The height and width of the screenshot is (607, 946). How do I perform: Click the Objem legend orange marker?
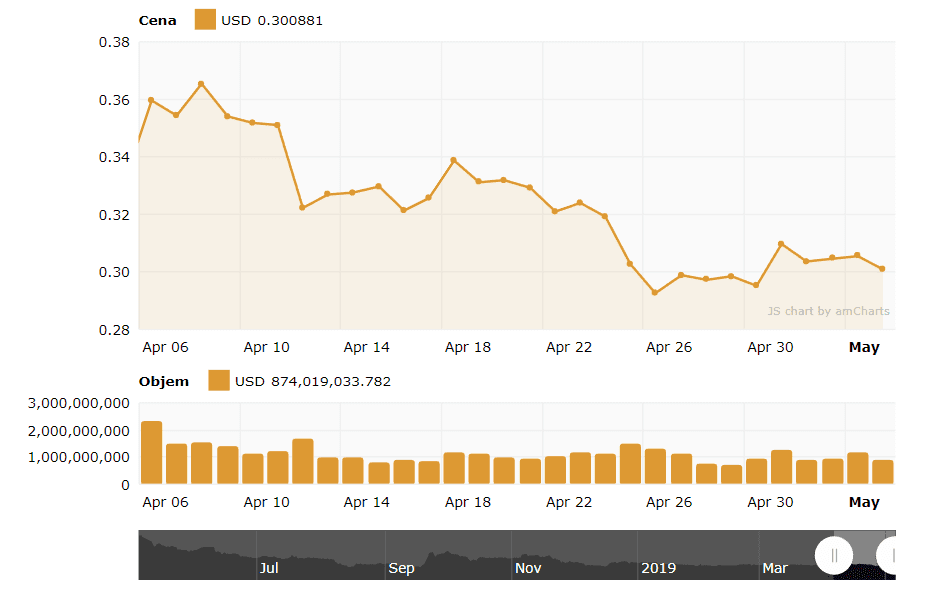[219, 381]
